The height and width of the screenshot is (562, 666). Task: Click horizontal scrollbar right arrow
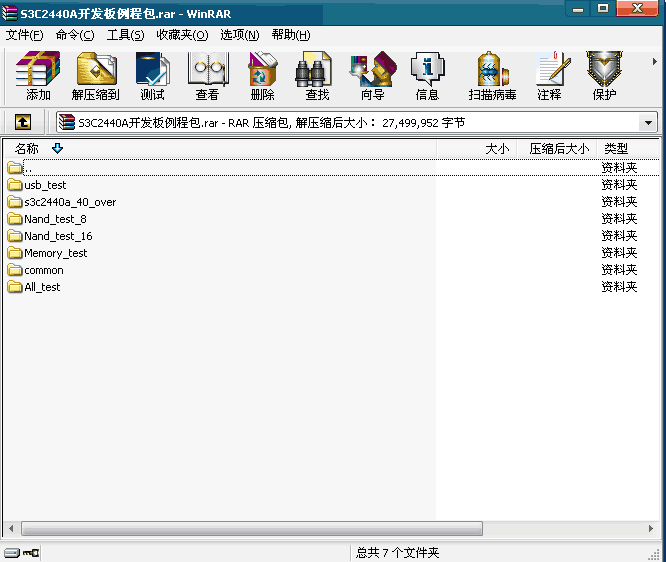(651, 528)
